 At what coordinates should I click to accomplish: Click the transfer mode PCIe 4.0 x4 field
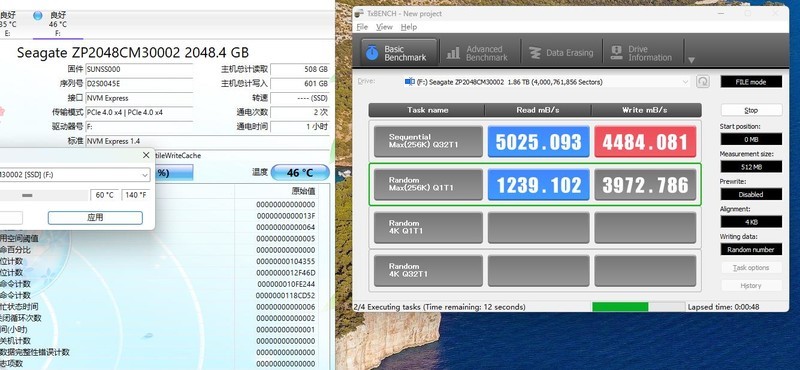pyautogui.click(x=139, y=112)
